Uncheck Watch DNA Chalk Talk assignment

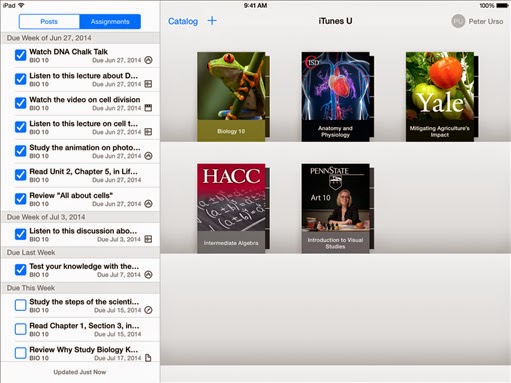[20, 55]
